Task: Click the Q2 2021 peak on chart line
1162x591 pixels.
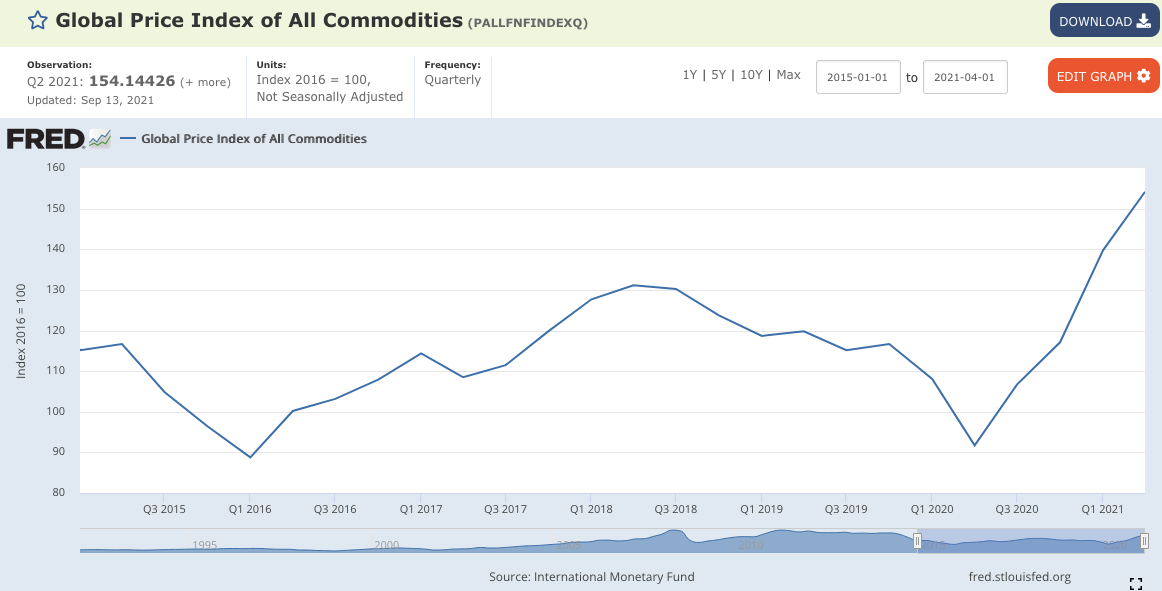Action: pos(1144,192)
